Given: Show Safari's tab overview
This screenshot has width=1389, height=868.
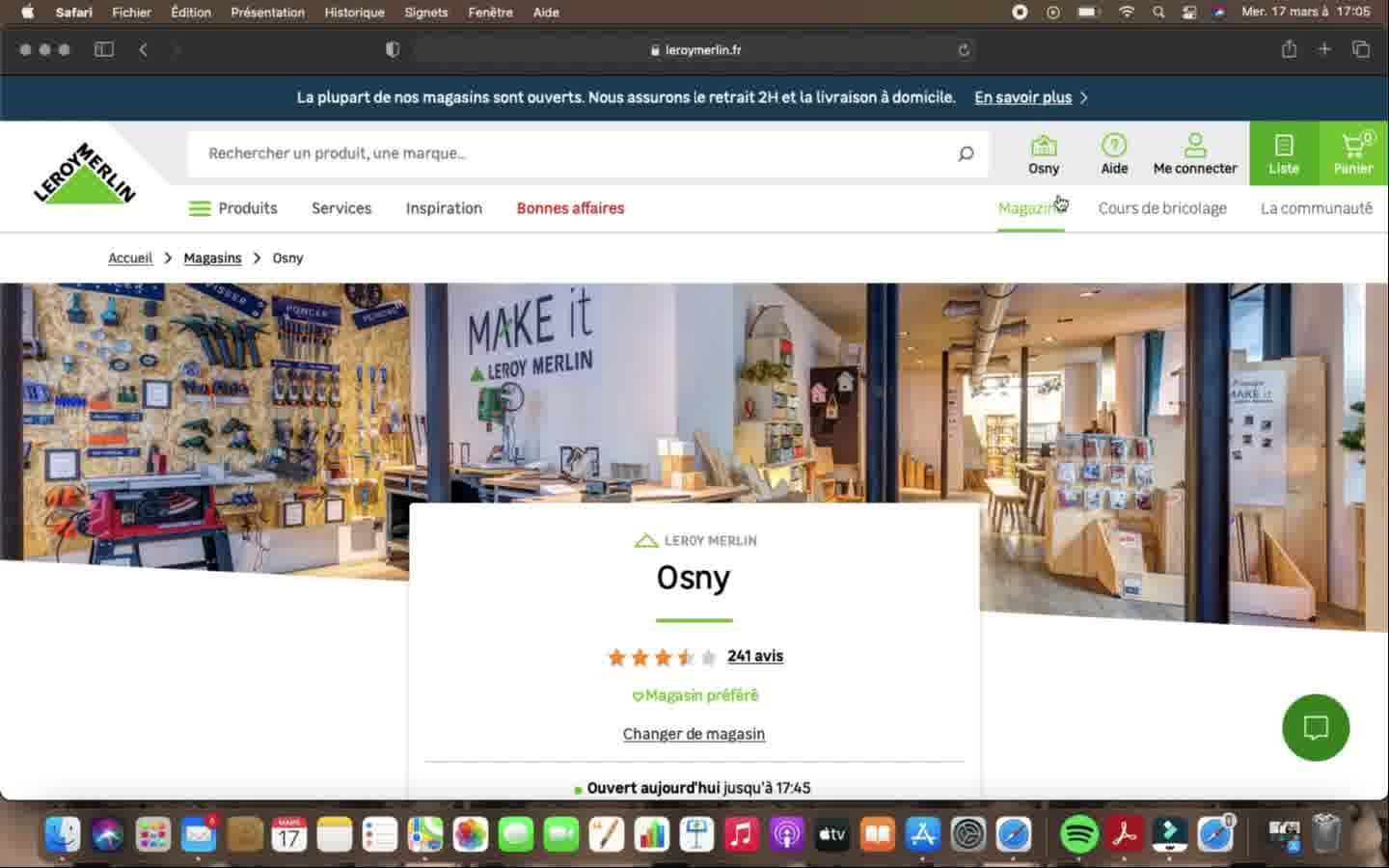Looking at the screenshot, I should tap(1361, 49).
